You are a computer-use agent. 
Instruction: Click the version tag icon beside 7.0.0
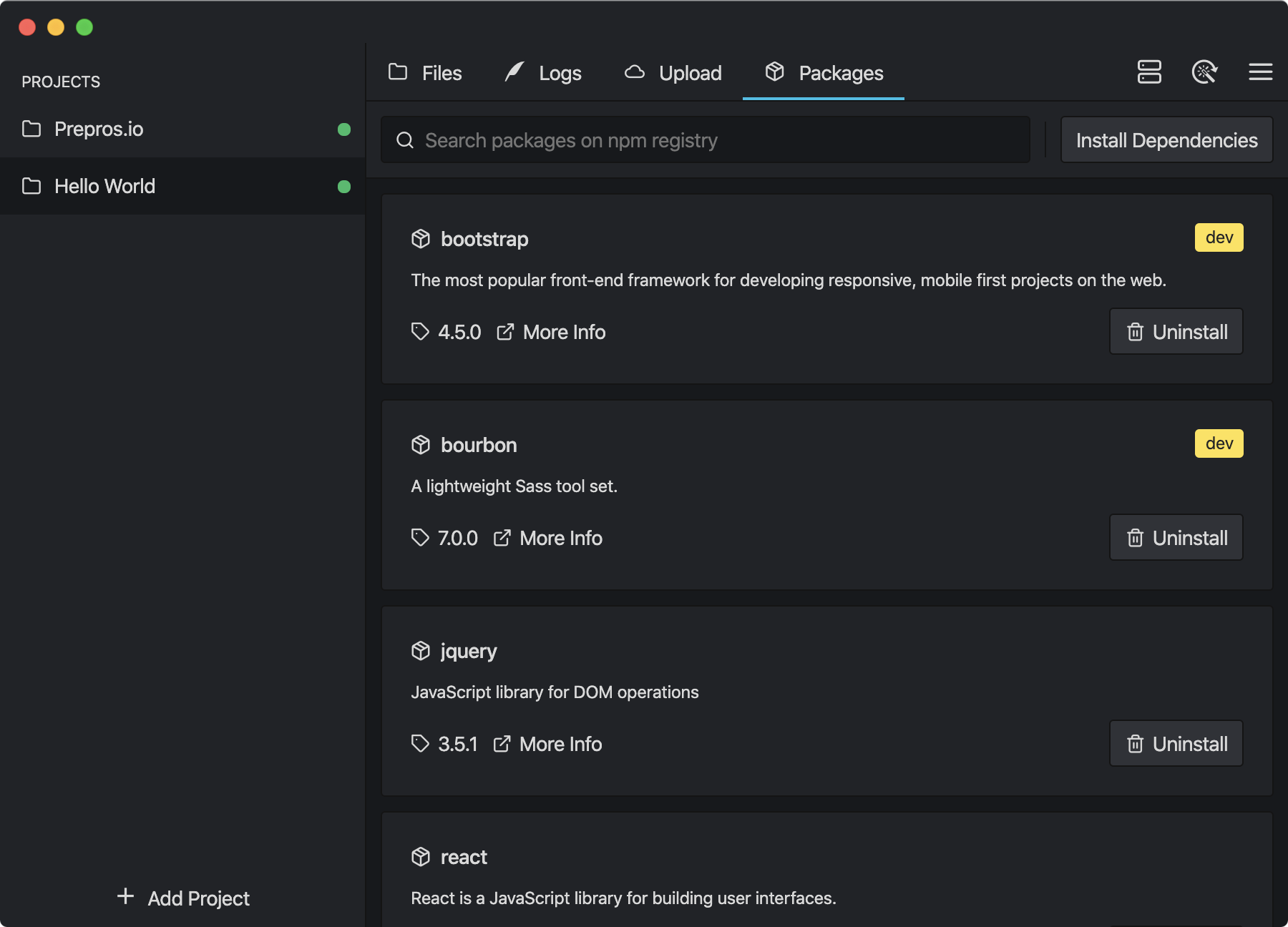420,538
